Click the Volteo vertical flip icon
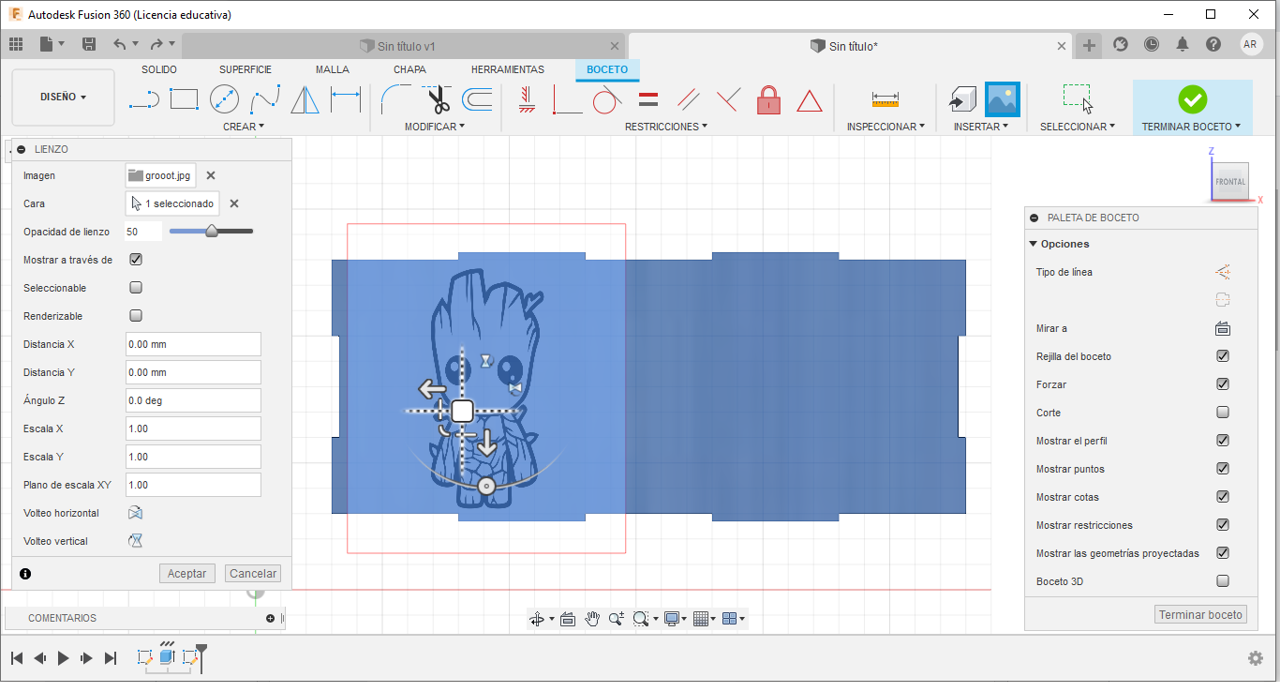 tap(135, 541)
